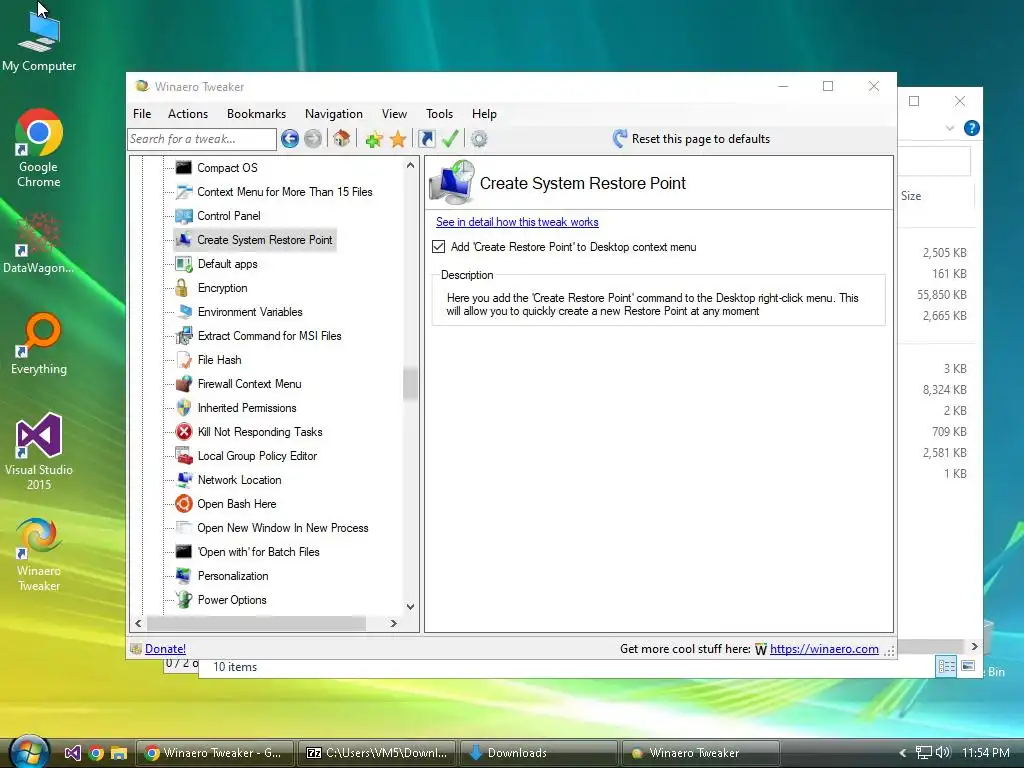Open the File menu
Viewport: 1024px width, 768px height.
click(142, 114)
